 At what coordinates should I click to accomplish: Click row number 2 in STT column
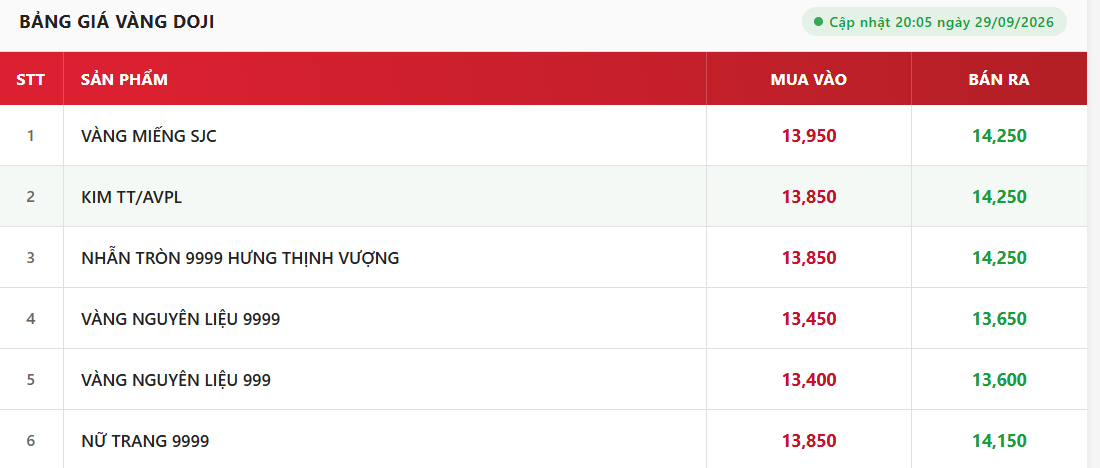pyautogui.click(x=31, y=196)
